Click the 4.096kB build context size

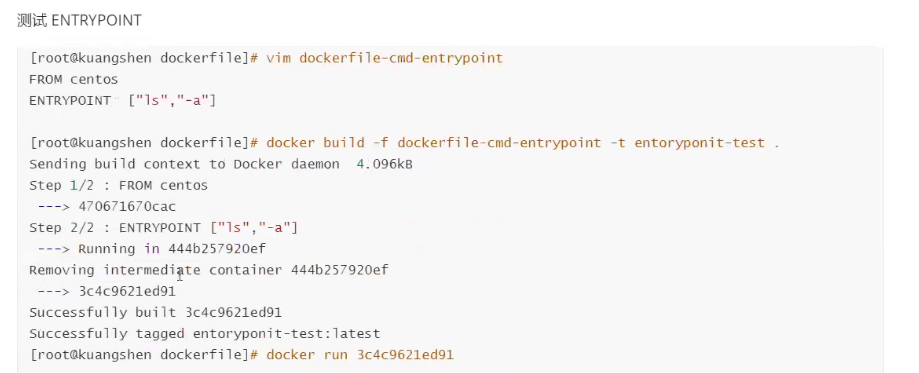[384, 164]
